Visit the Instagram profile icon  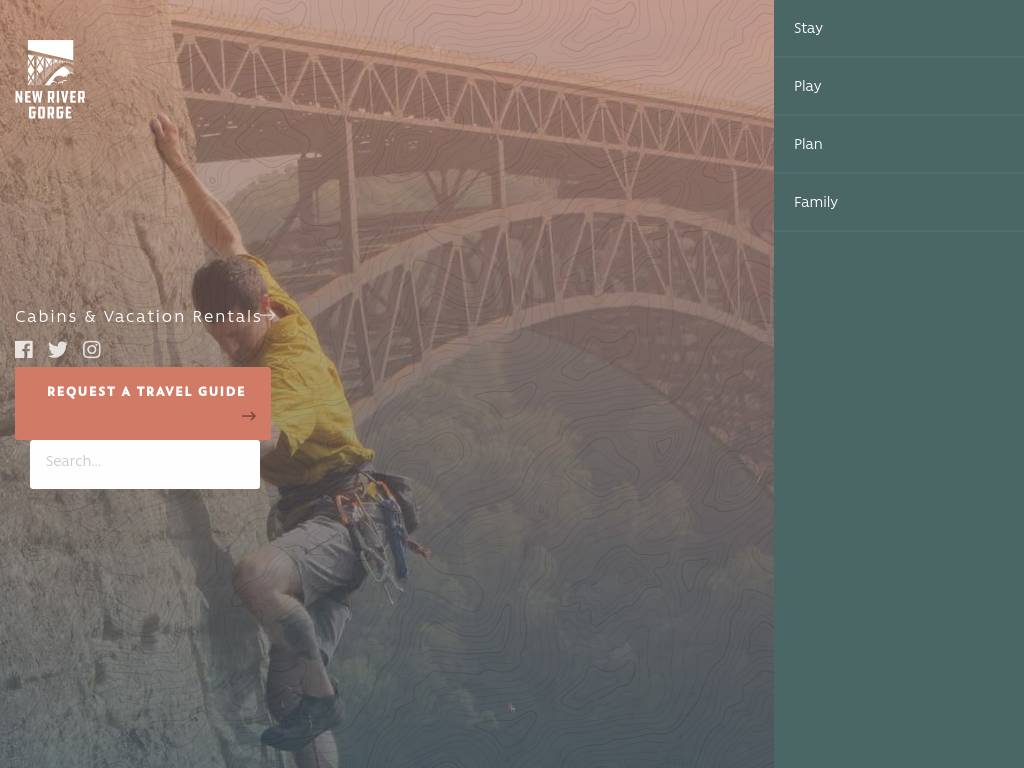[92, 349]
